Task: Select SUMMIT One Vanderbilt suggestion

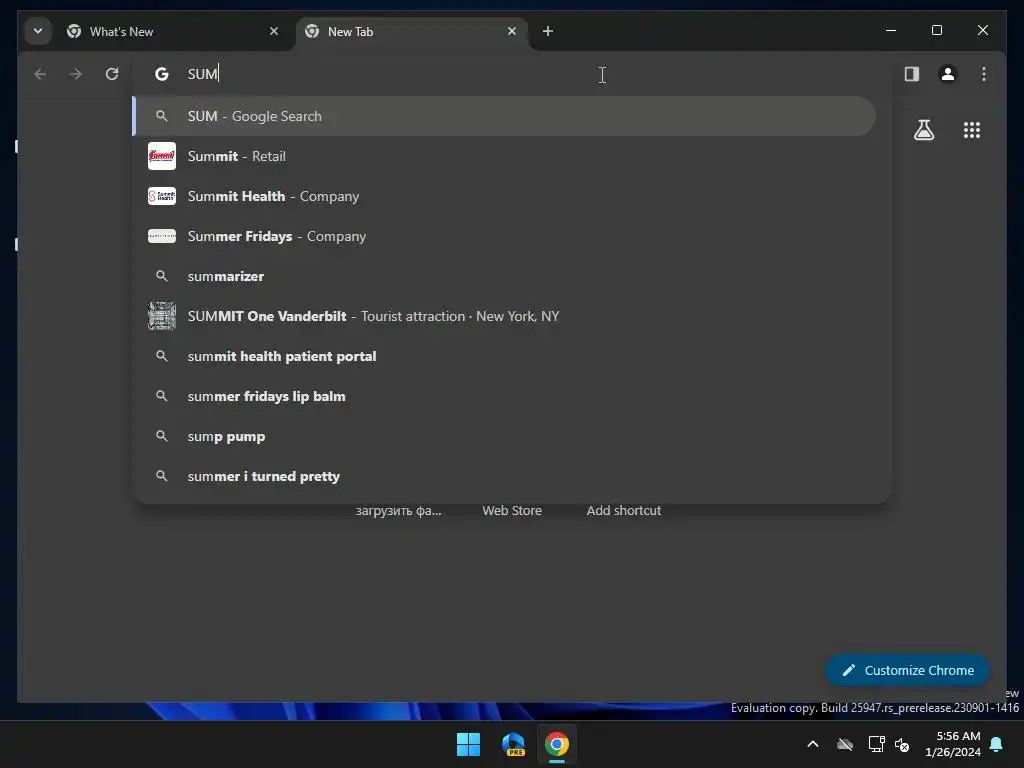Action: click(504, 316)
